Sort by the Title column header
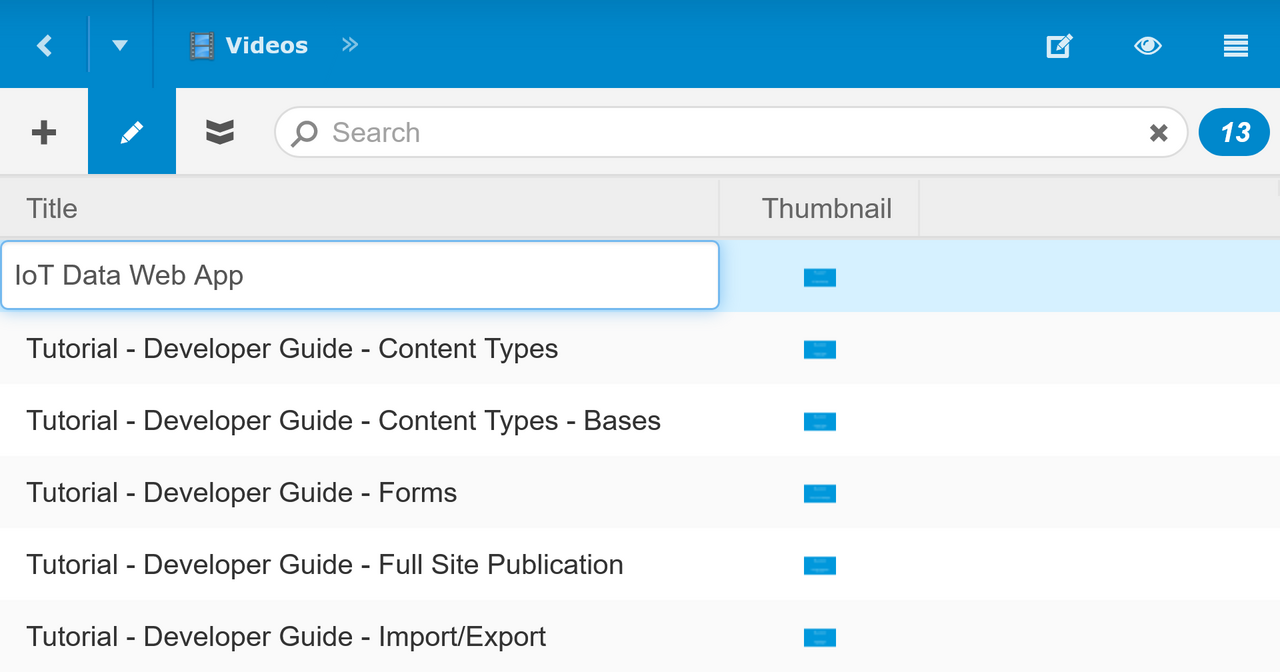The image size is (1280, 672). coord(52,208)
